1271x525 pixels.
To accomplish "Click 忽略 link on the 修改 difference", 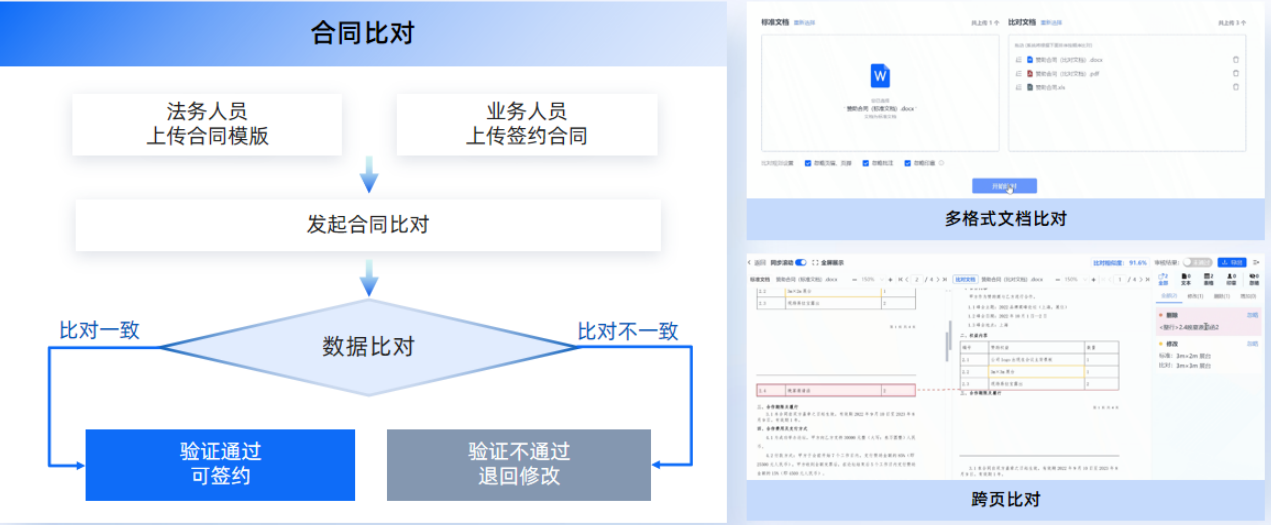I will 1252,344.
